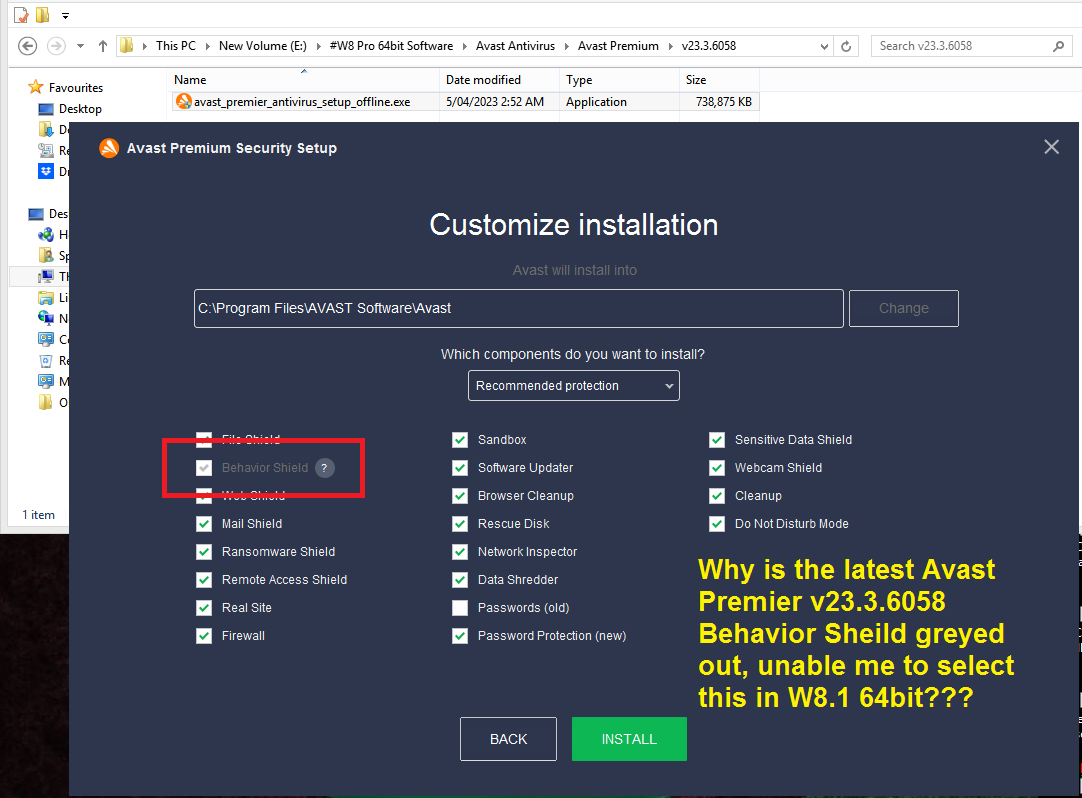This screenshot has width=1082, height=798.
Task: Toggle Do Not Disturb Mode checkbox
Action: pyautogui.click(x=717, y=524)
